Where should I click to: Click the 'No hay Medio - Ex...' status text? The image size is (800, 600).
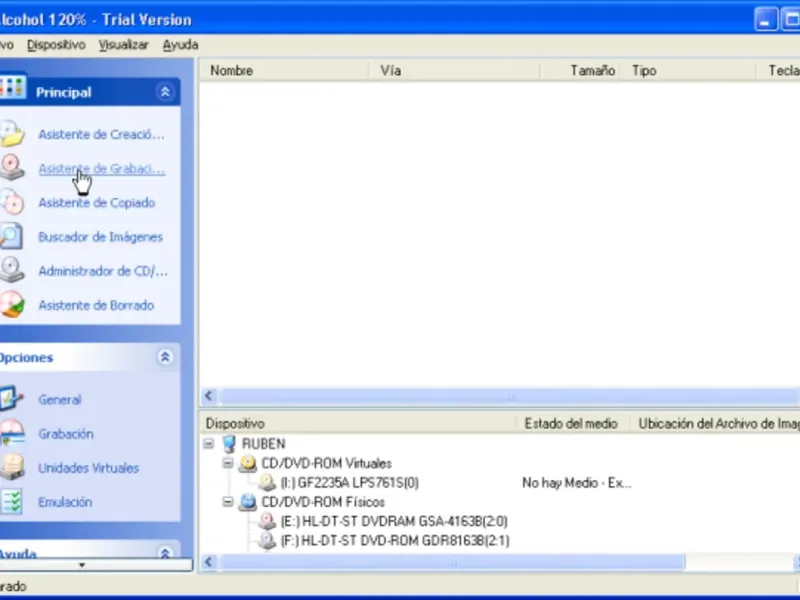pos(577,483)
